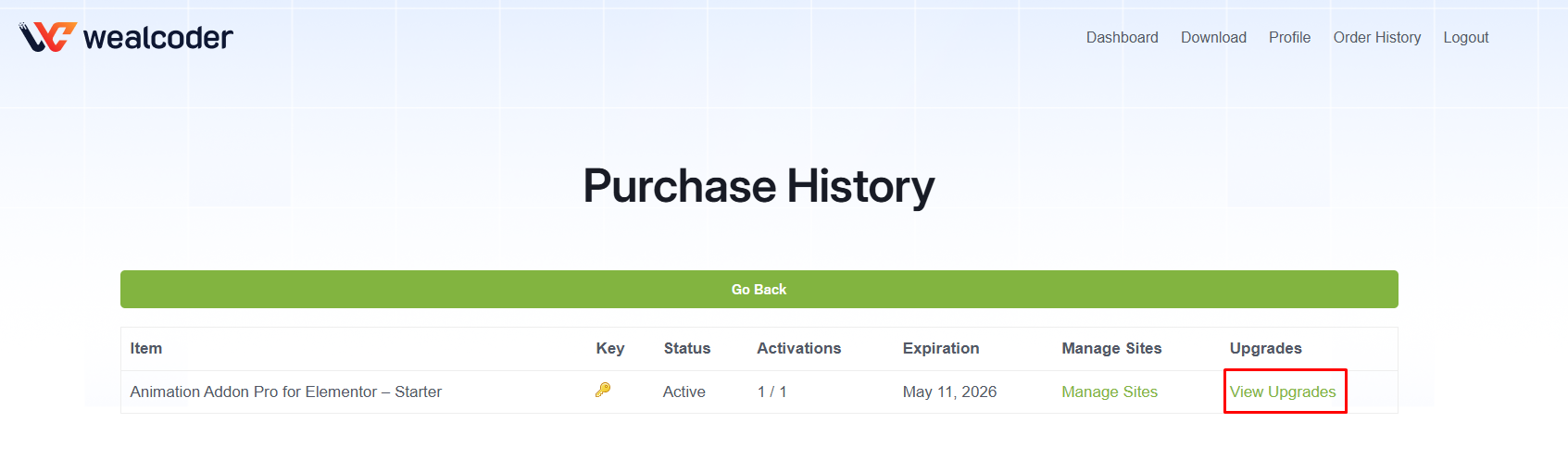The width and height of the screenshot is (1568, 460).
Task: Open the Dashboard menu item
Action: coord(1122,37)
